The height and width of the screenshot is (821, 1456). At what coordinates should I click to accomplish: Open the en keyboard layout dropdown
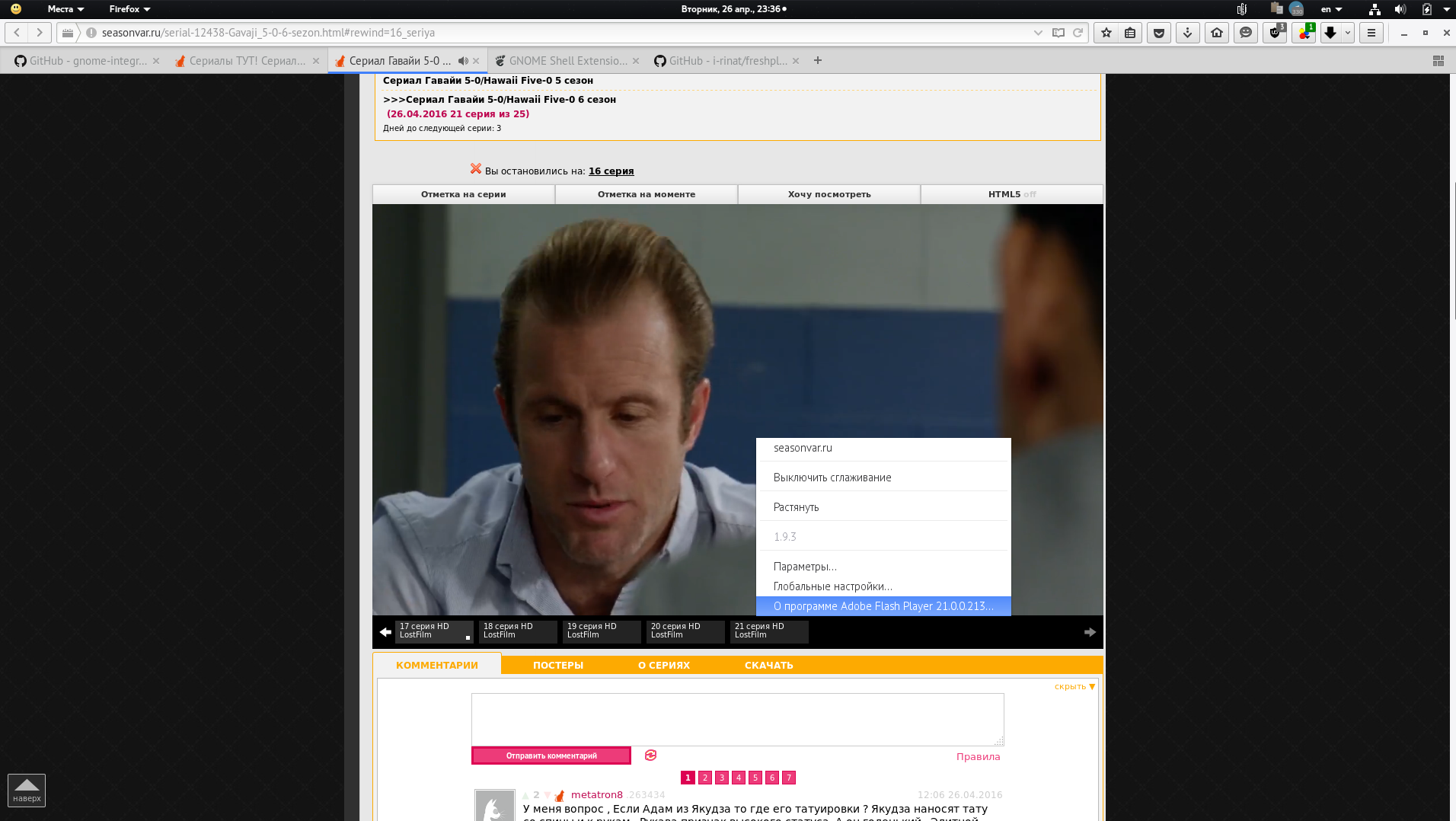(x=1331, y=9)
